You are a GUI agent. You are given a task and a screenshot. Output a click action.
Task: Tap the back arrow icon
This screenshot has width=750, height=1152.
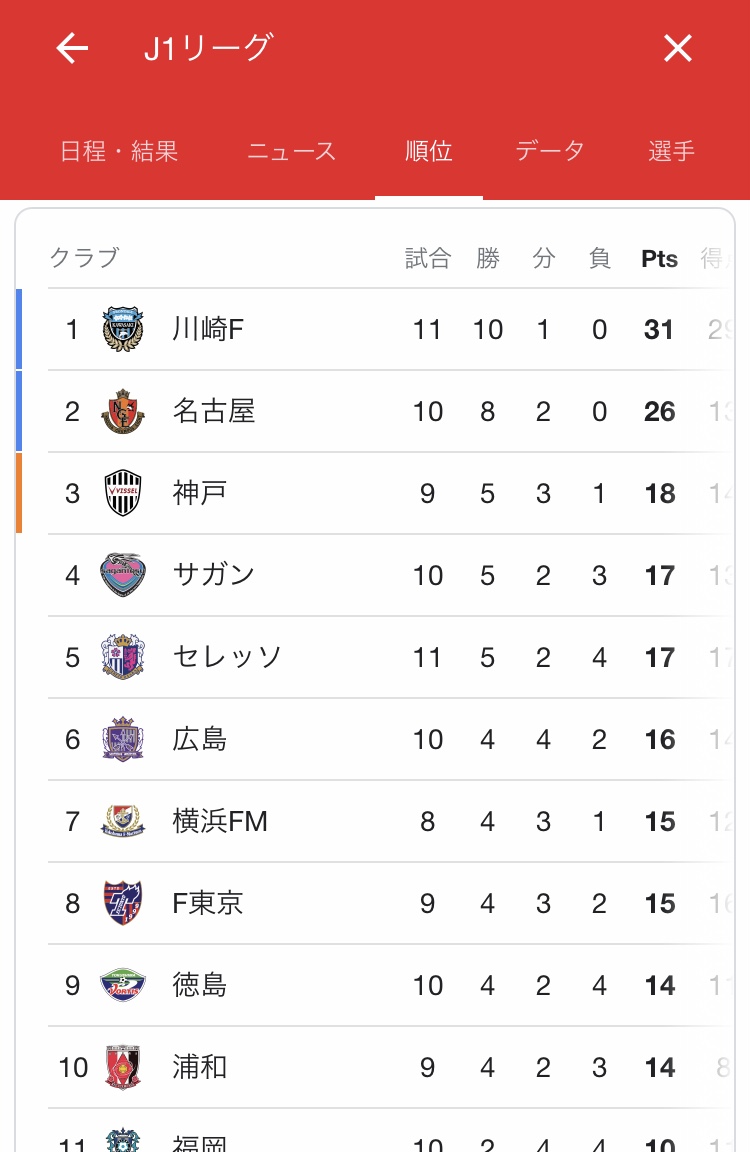point(72,48)
